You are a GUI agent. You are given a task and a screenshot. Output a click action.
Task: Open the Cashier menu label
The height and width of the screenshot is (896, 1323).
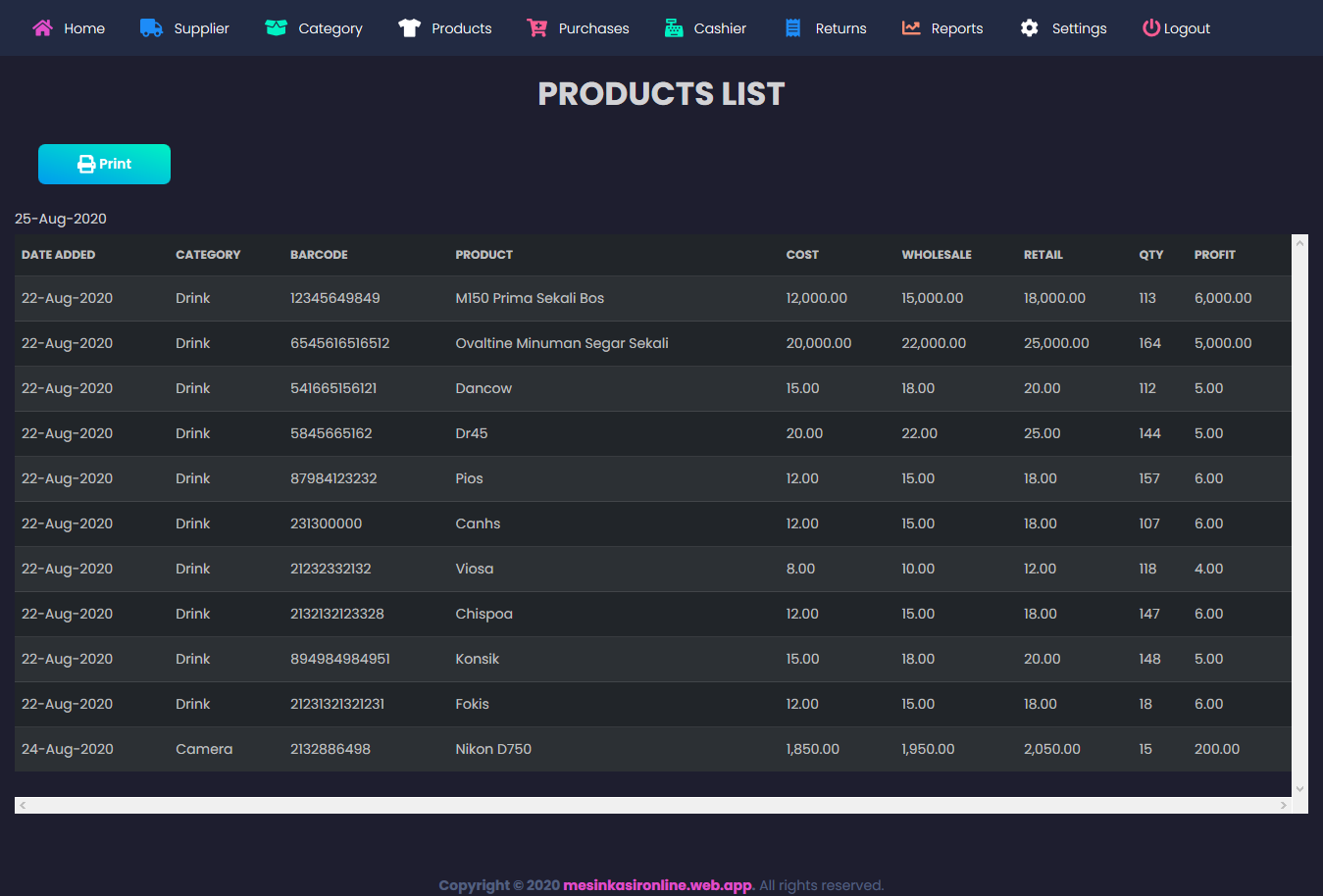click(720, 28)
